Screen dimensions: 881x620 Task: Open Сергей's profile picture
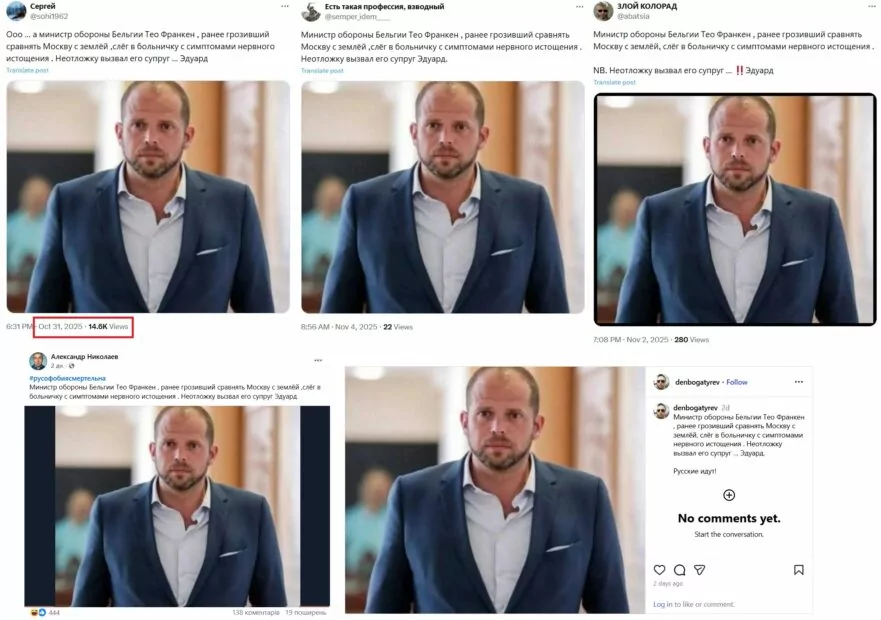click(x=13, y=12)
